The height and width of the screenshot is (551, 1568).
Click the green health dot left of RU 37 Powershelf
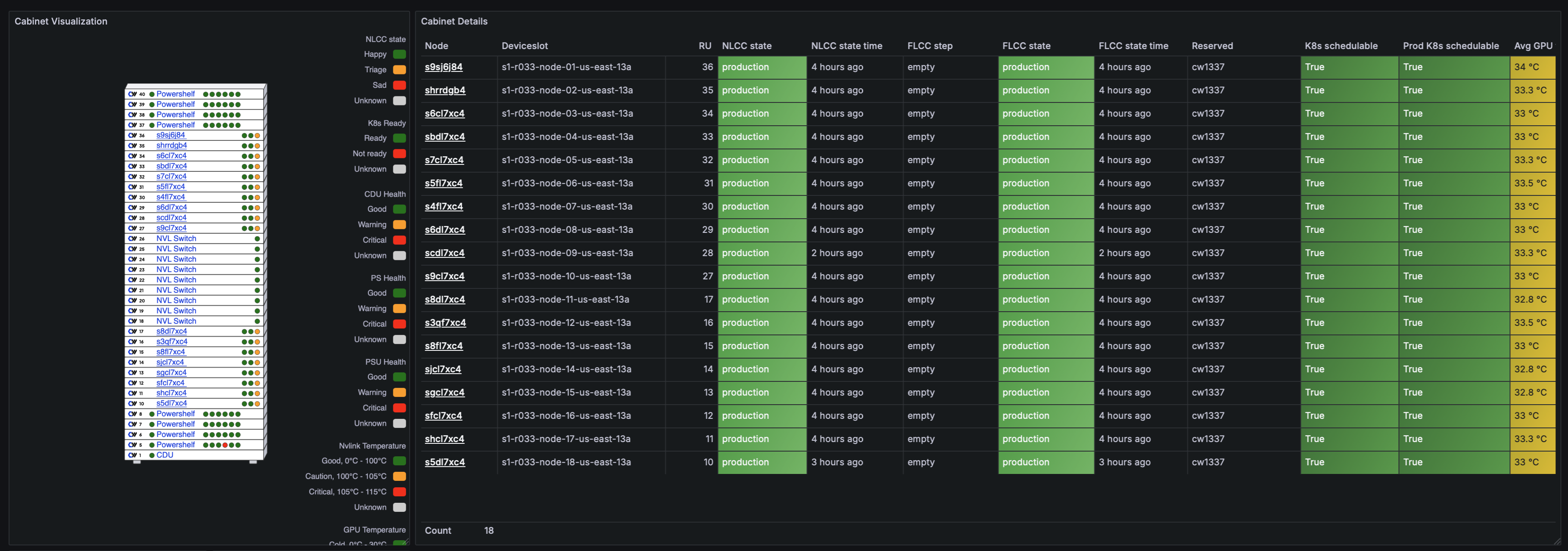tap(152, 125)
